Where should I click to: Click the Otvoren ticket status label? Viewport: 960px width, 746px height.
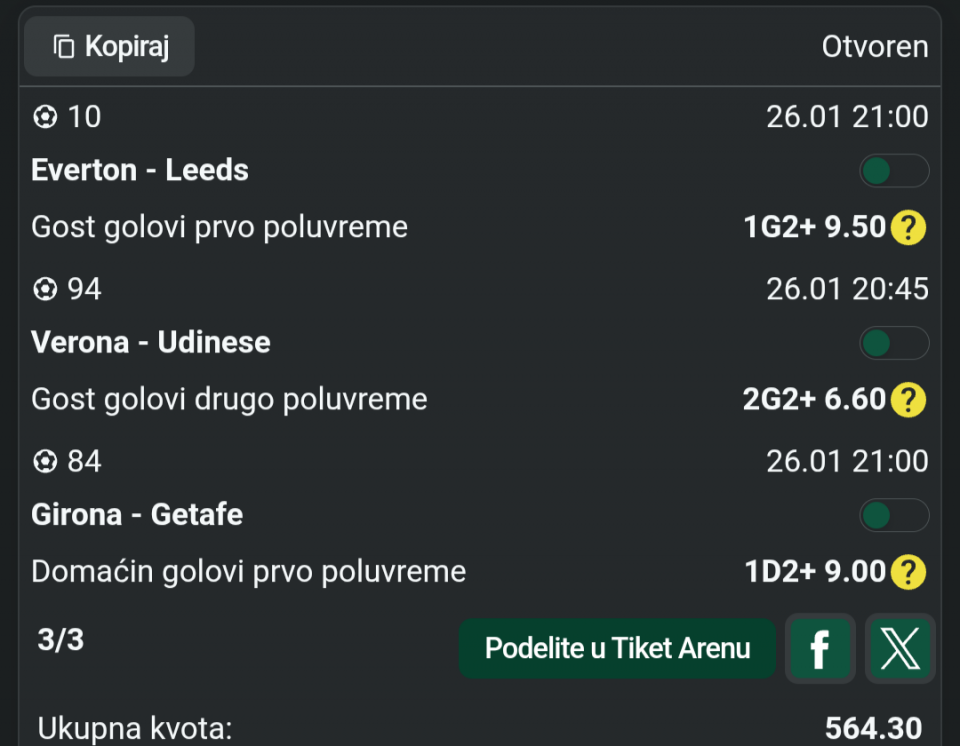pos(874,46)
